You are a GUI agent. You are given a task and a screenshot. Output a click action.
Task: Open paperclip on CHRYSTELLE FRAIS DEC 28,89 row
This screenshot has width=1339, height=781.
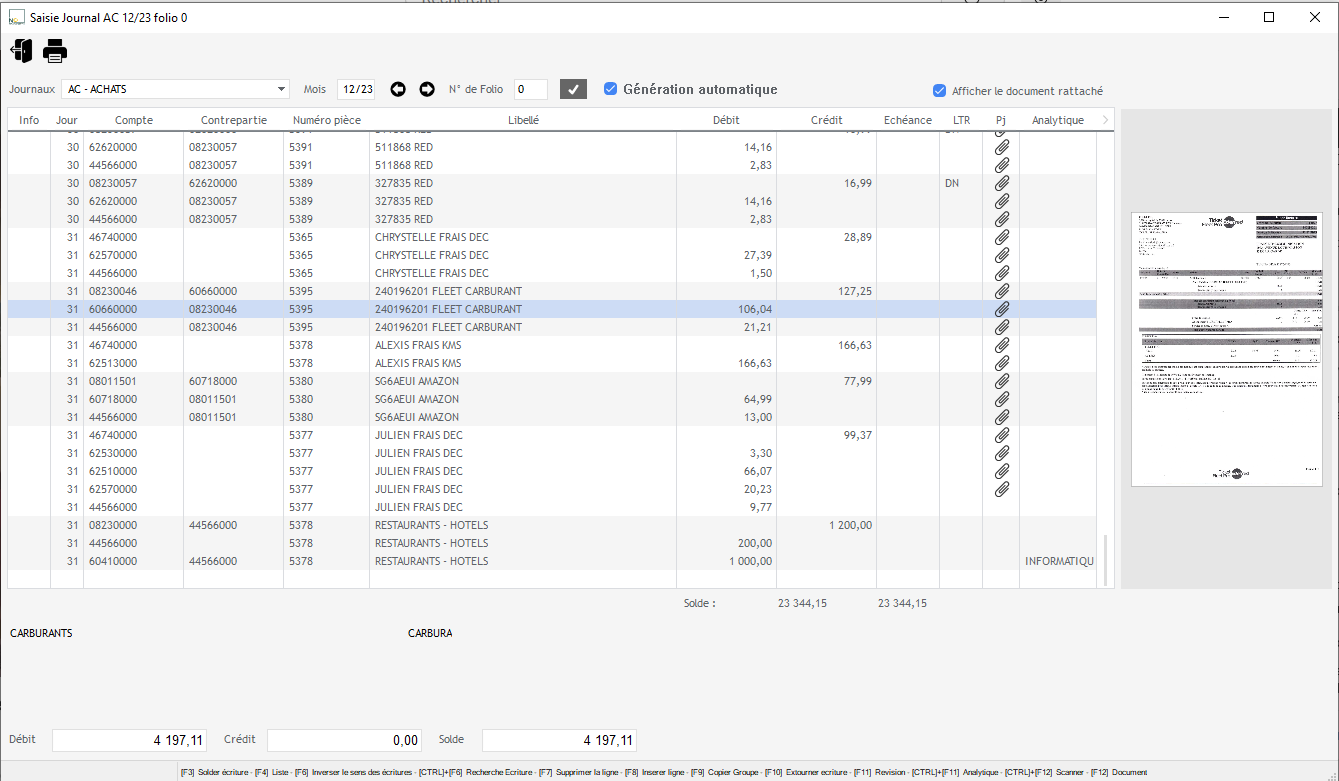[x=1002, y=237]
